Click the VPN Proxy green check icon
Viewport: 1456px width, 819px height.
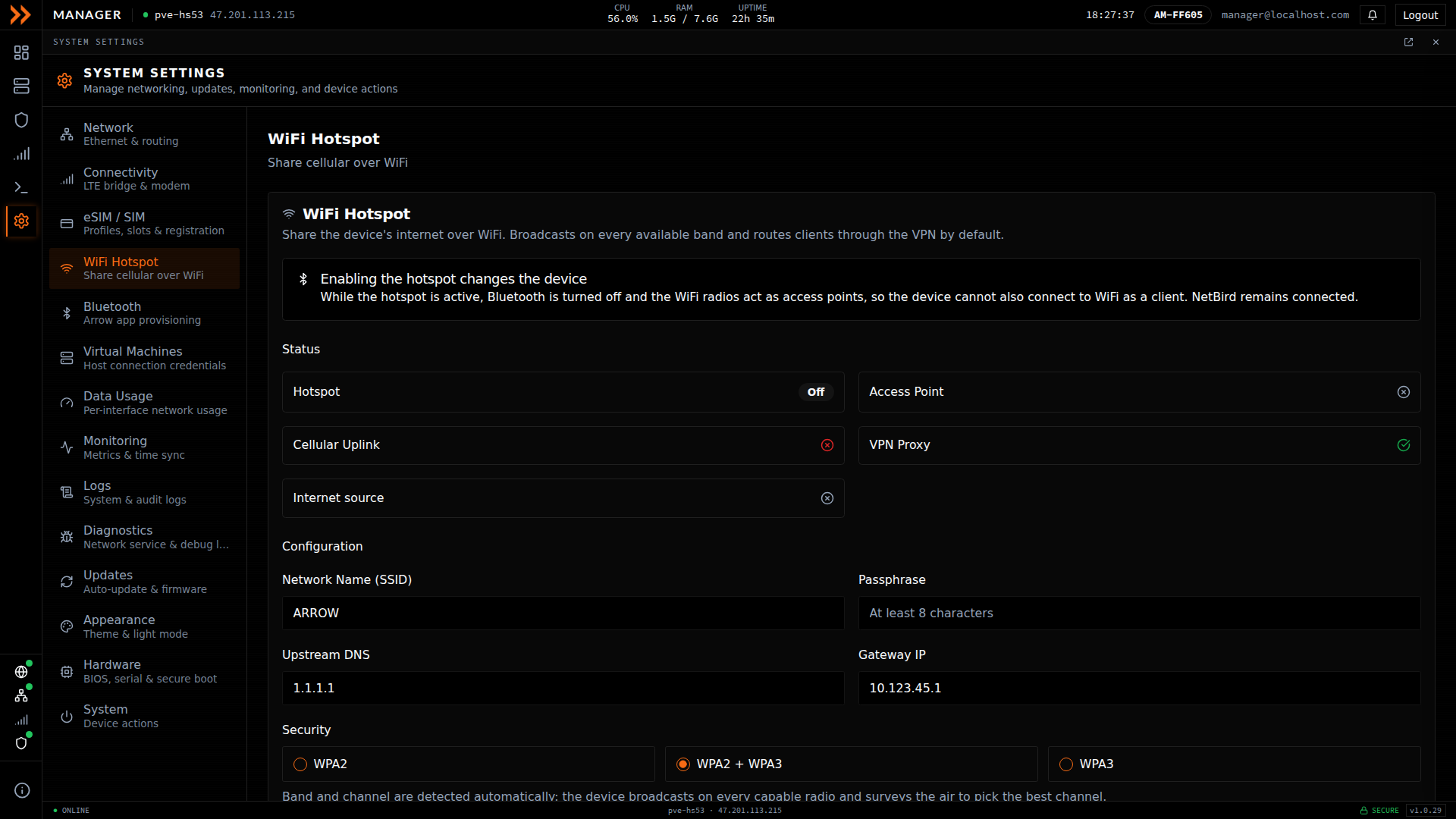(x=1404, y=445)
